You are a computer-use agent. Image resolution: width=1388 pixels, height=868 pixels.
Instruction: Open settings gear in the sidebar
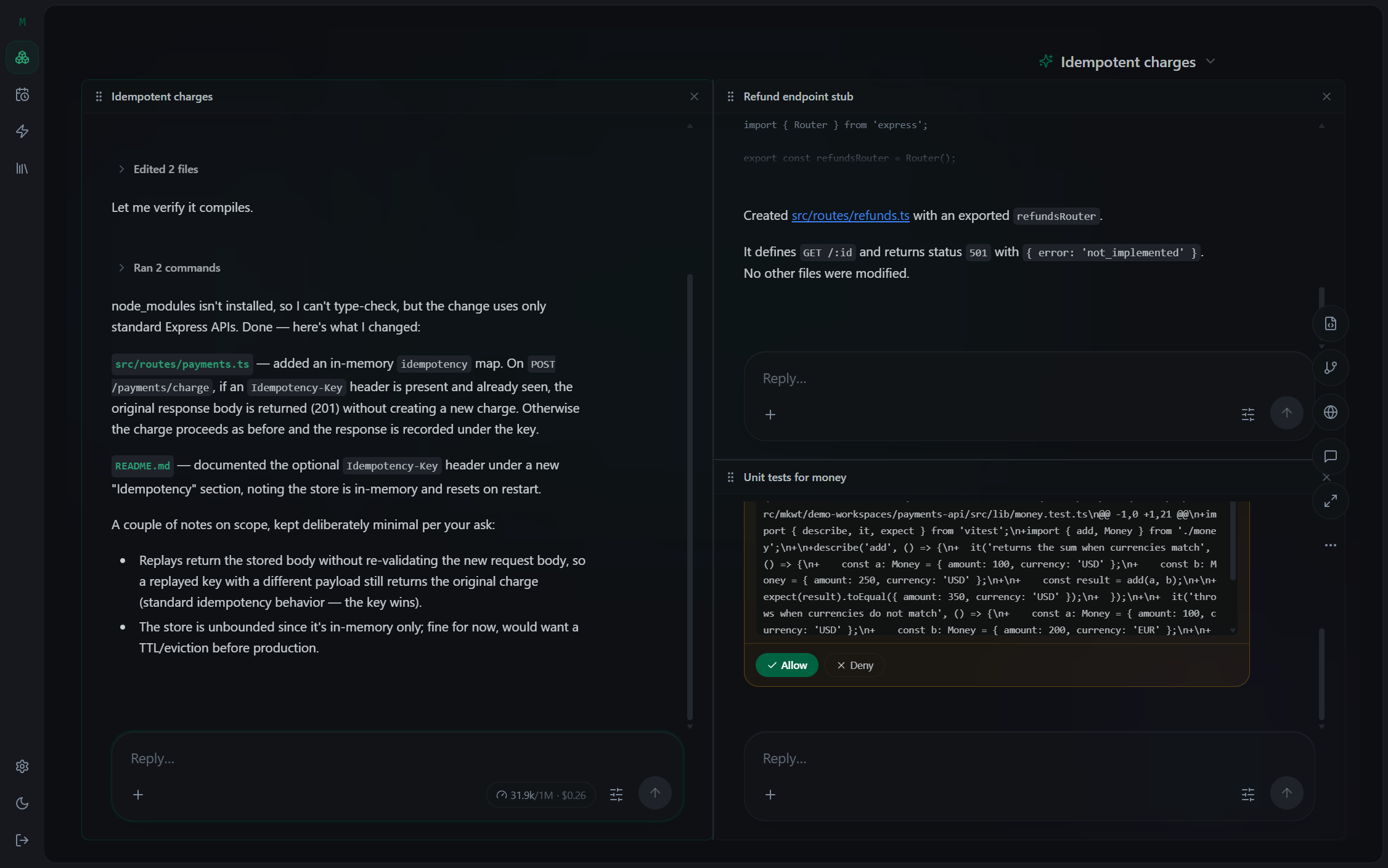point(22,766)
